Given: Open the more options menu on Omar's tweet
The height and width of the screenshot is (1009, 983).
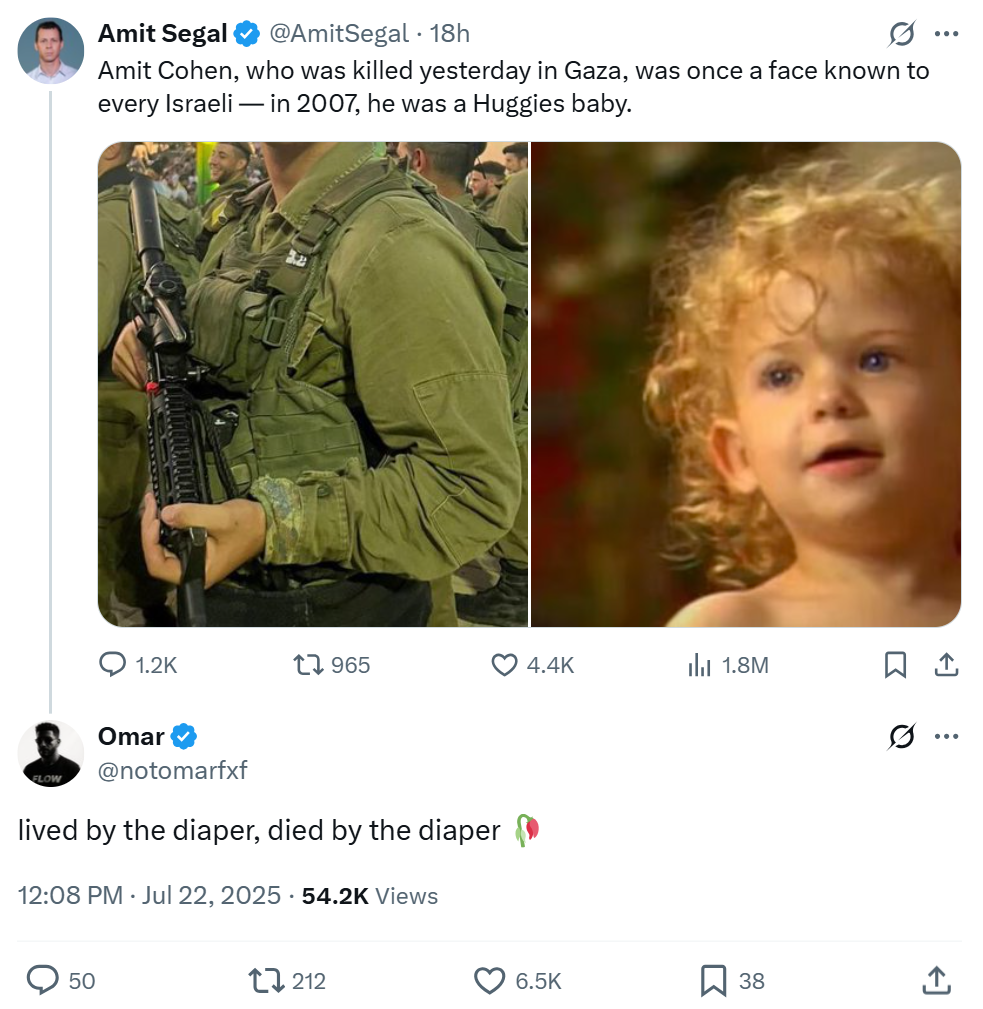Looking at the screenshot, I should 946,736.
